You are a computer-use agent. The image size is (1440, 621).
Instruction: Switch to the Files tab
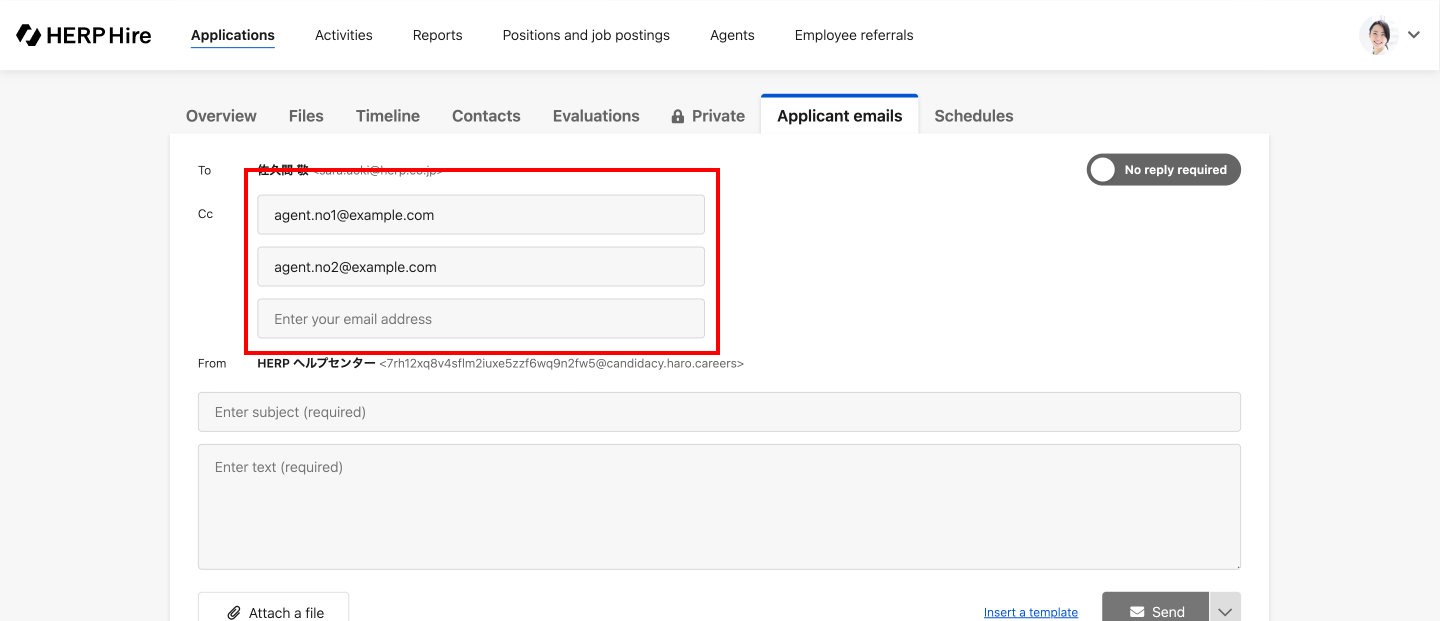click(306, 116)
